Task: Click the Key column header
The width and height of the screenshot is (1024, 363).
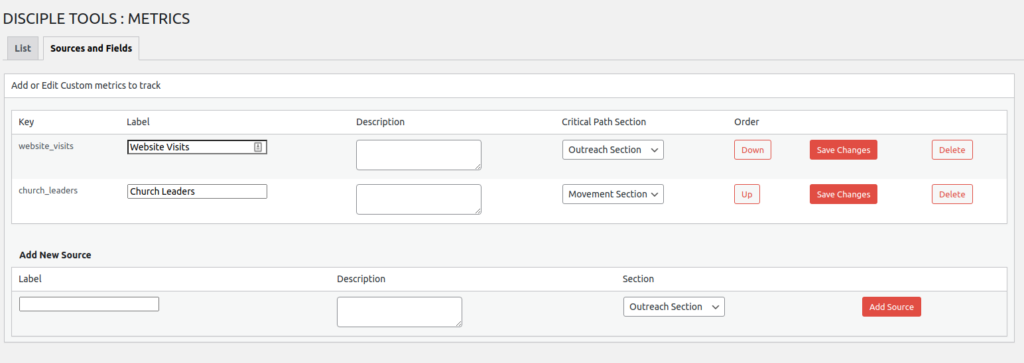Action: [26, 122]
